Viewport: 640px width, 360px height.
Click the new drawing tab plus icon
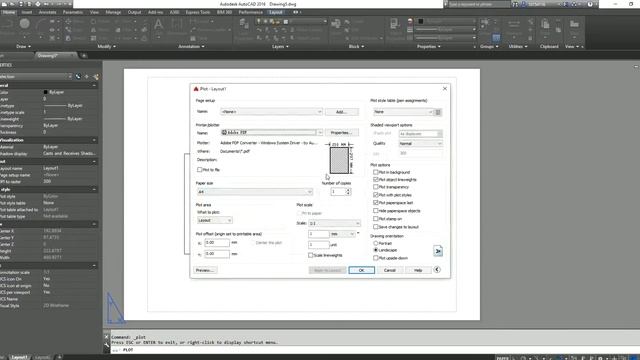[x=84, y=56]
